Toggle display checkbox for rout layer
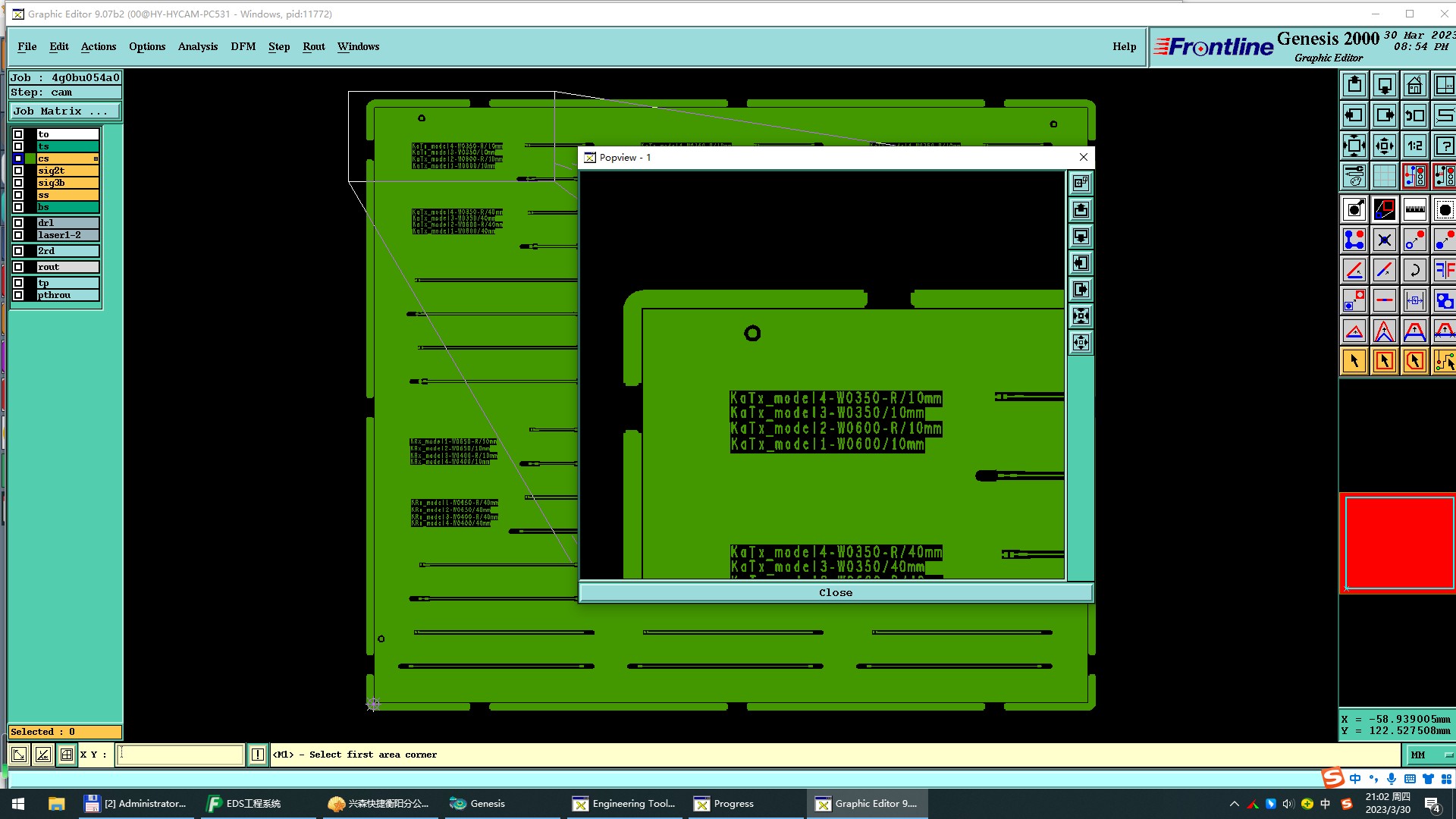This screenshot has width=1456, height=819. (18, 267)
